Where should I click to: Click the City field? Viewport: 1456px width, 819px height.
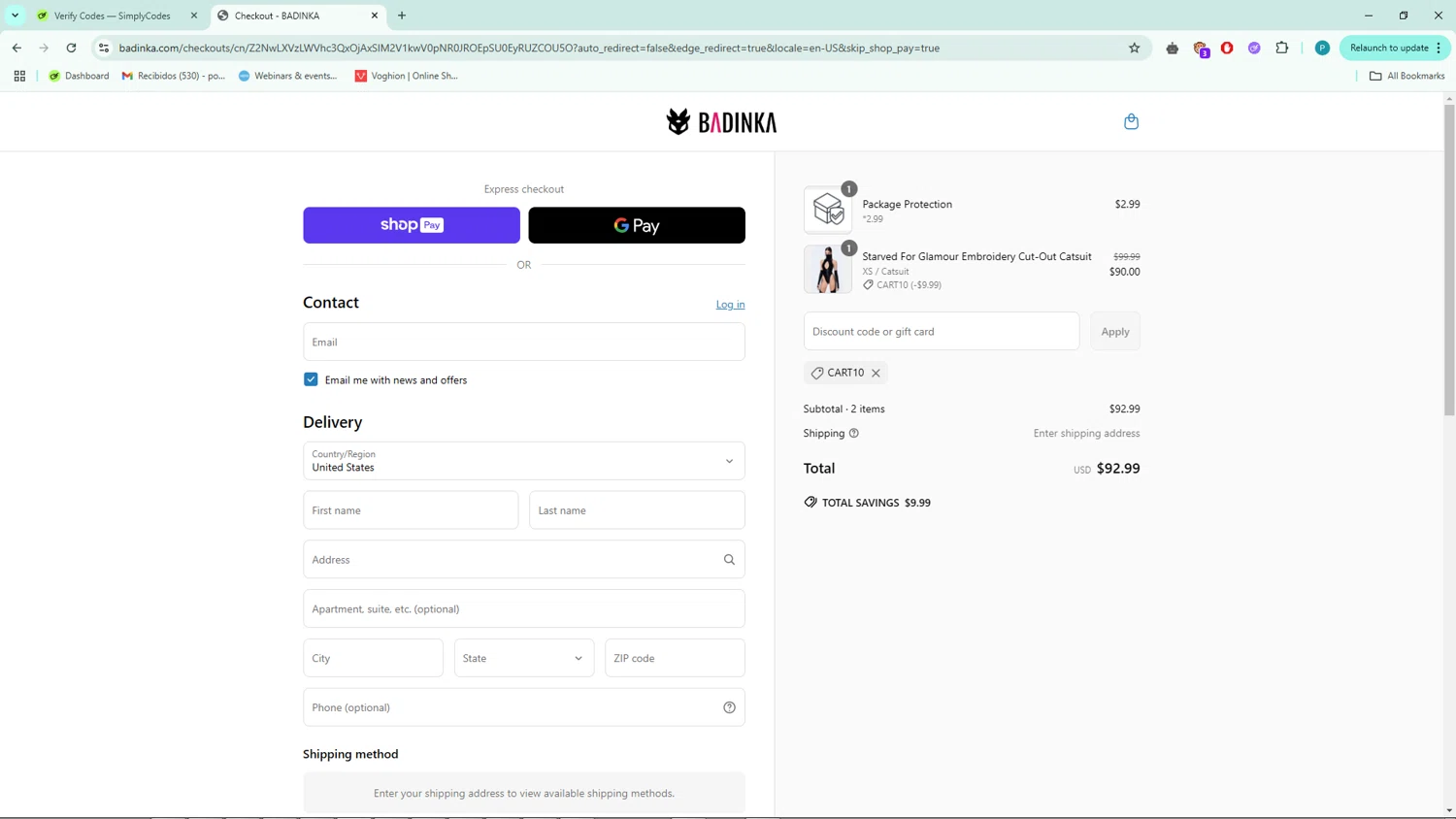tap(373, 658)
